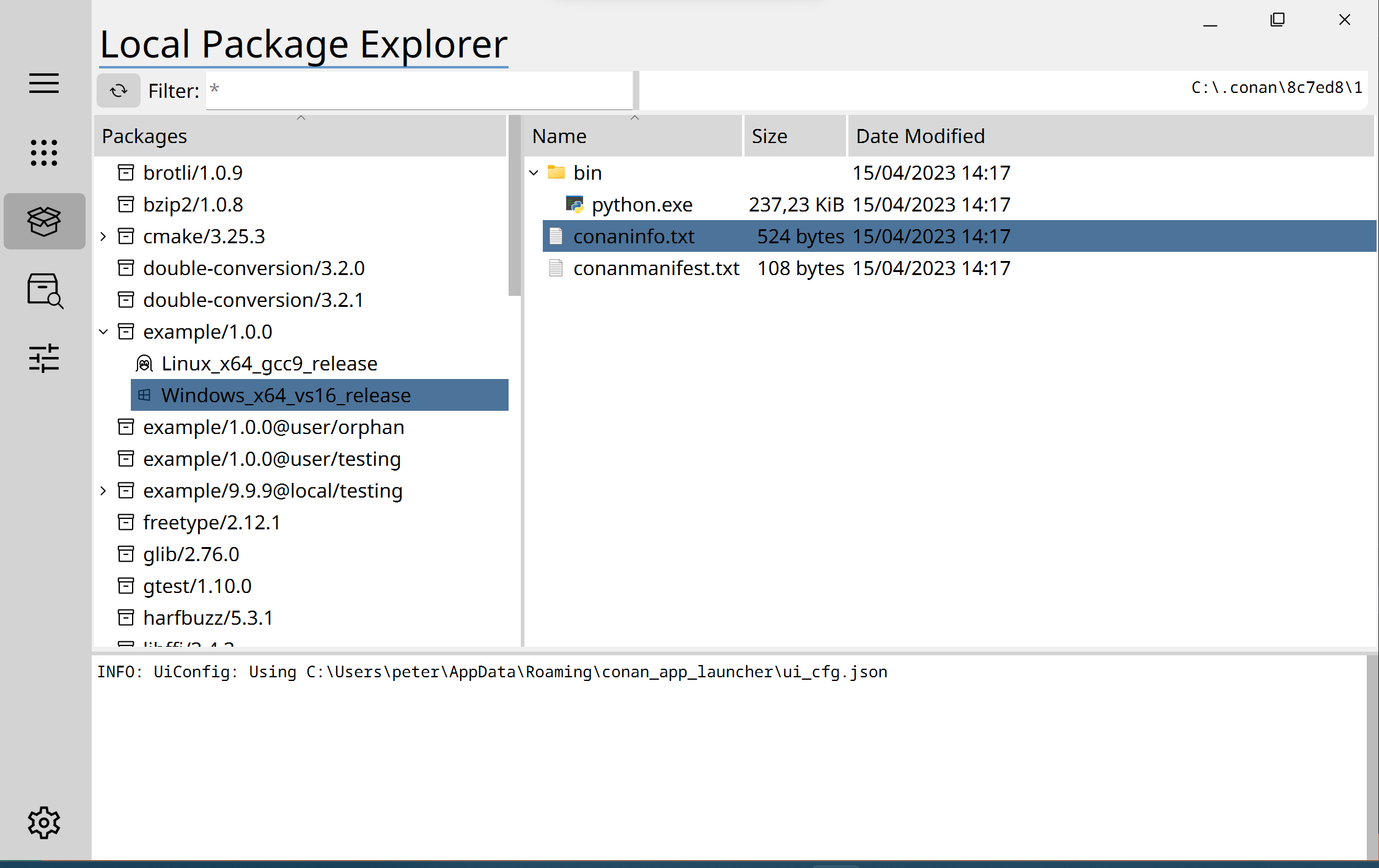Expand the cmake/3.25.3 package

[x=103, y=237]
